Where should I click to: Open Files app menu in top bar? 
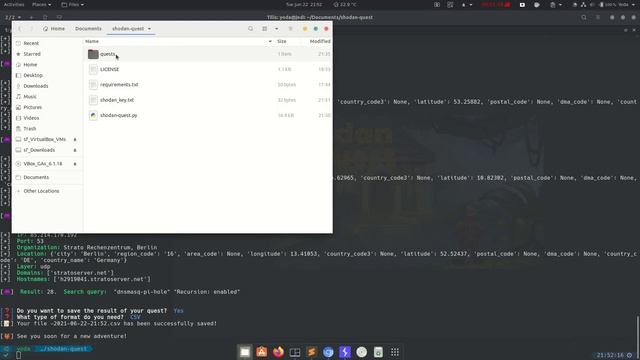(73, 4)
